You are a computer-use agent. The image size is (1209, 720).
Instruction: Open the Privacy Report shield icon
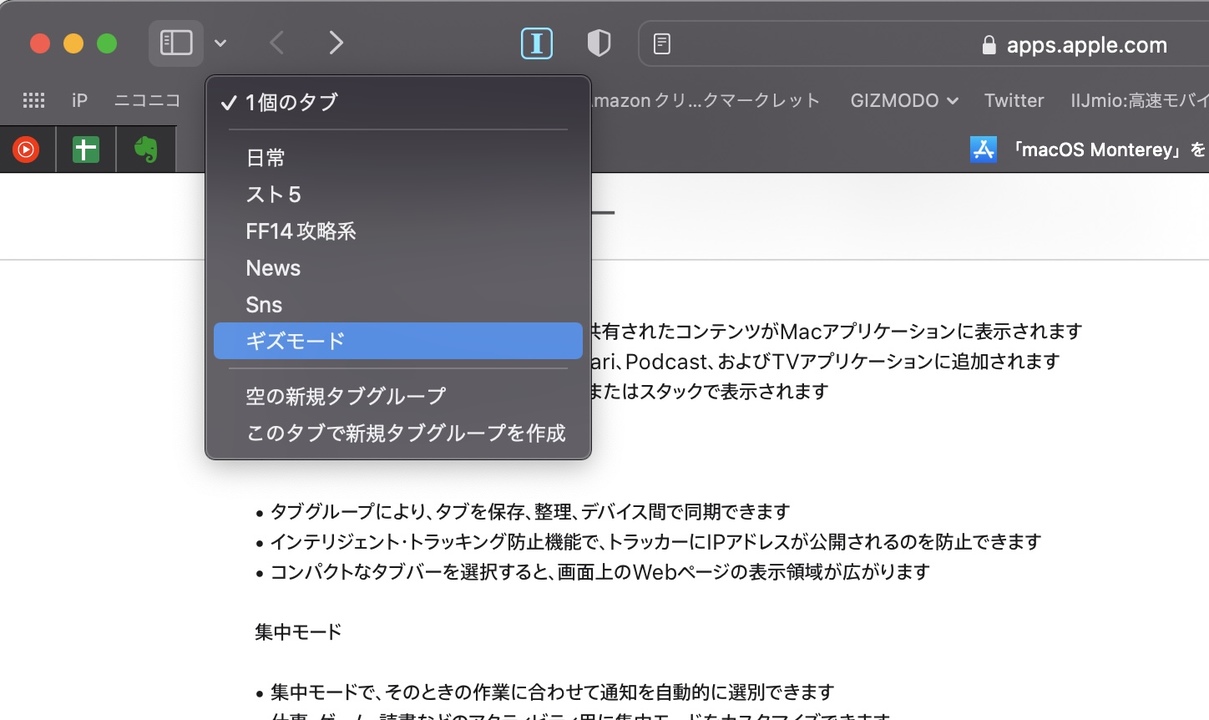coord(598,43)
